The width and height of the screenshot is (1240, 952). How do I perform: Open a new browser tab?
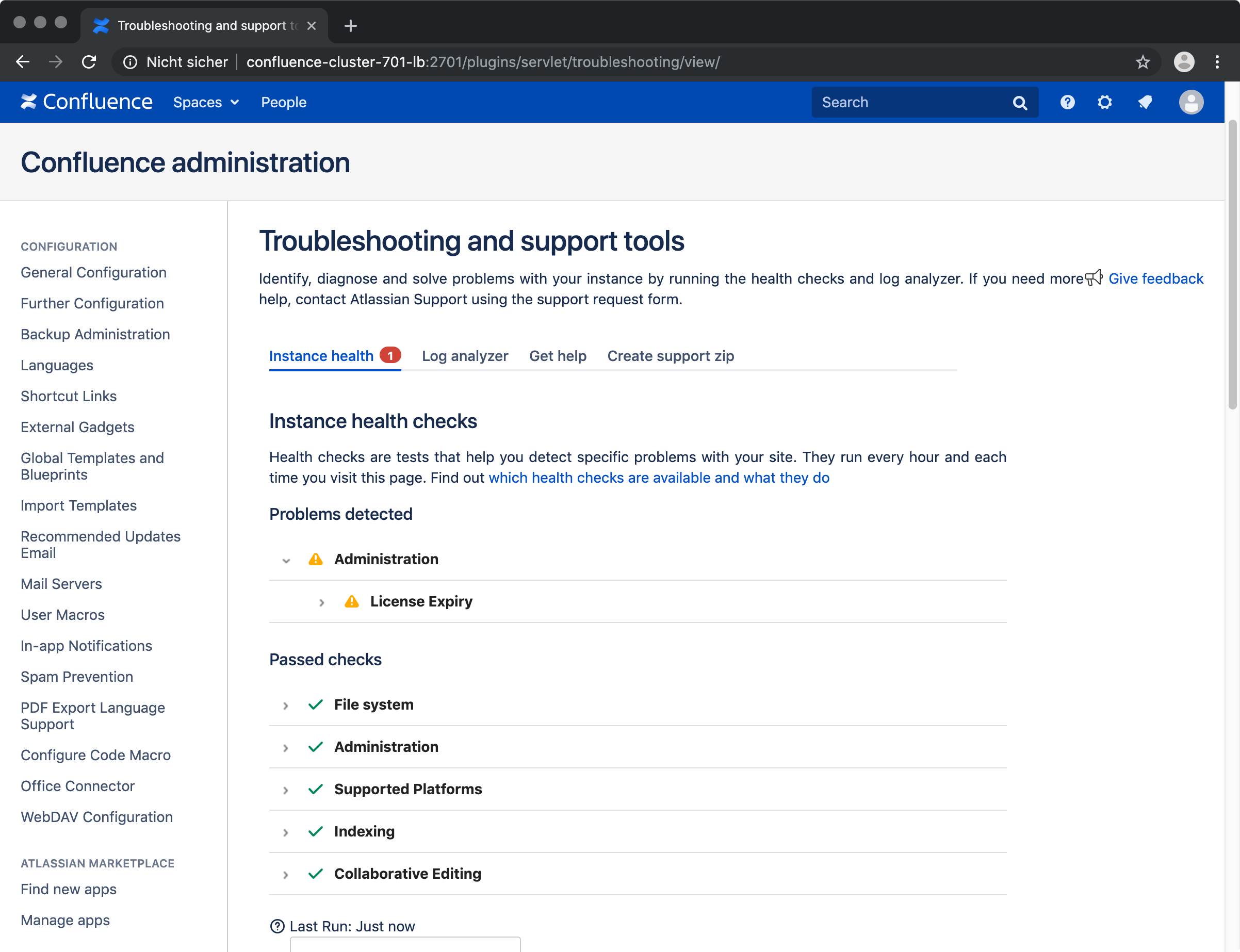(x=350, y=25)
